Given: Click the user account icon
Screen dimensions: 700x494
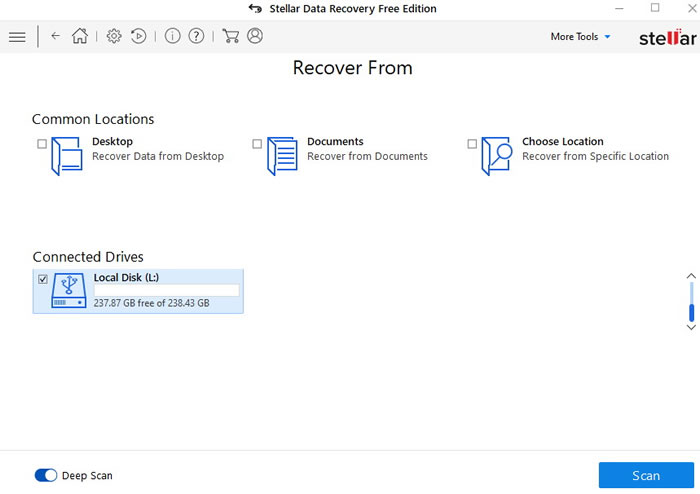Looking at the screenshot, I should tap(255, 37).
